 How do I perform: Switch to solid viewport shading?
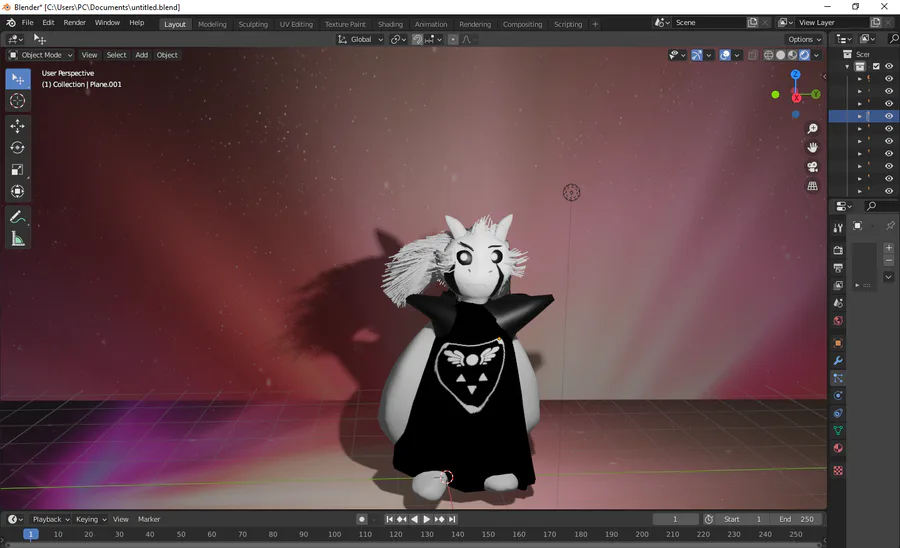tap(781, 55)
